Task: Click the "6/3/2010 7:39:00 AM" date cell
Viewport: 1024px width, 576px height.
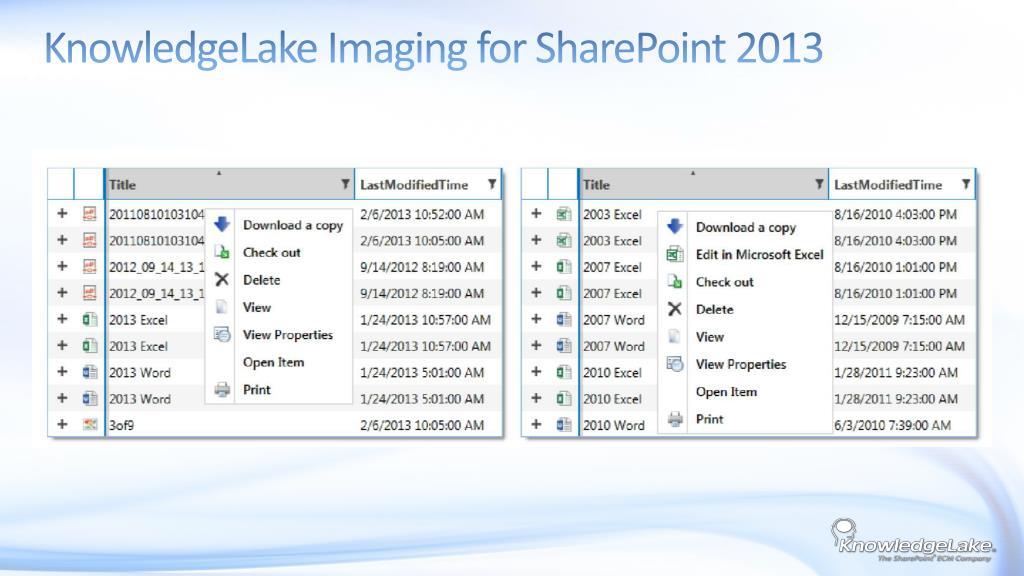Action: 892,425
